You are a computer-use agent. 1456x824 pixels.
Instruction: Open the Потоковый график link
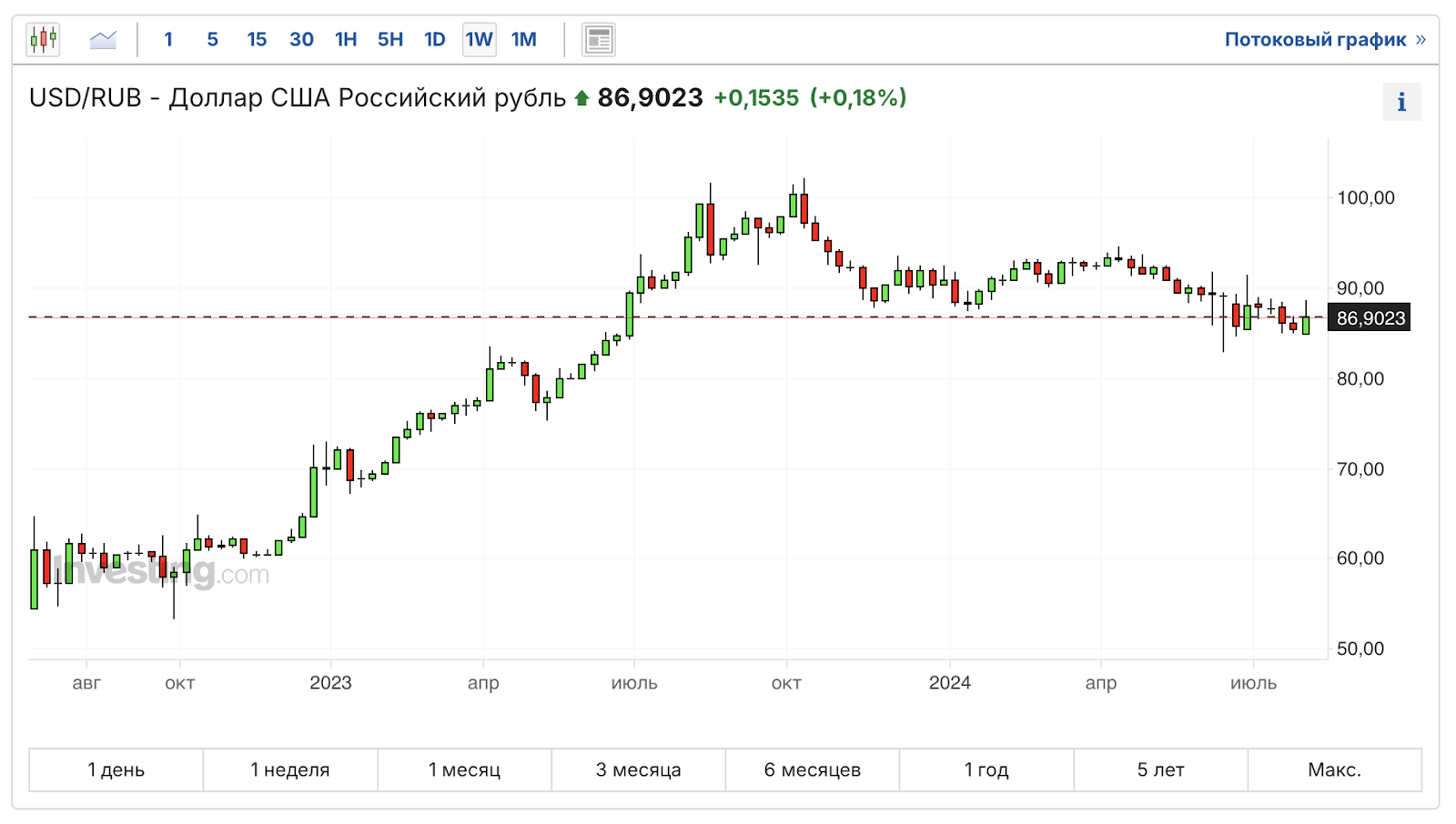click(1325, 39)
